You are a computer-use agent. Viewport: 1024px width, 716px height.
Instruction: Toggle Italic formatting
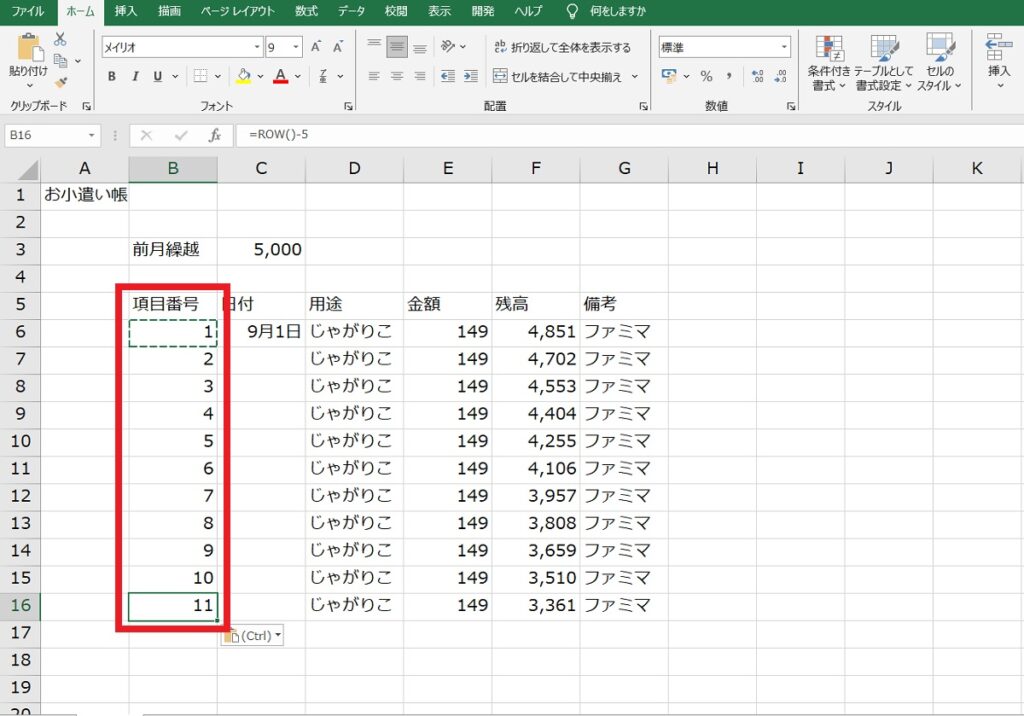pyautogui.click(x=135, y=76)
